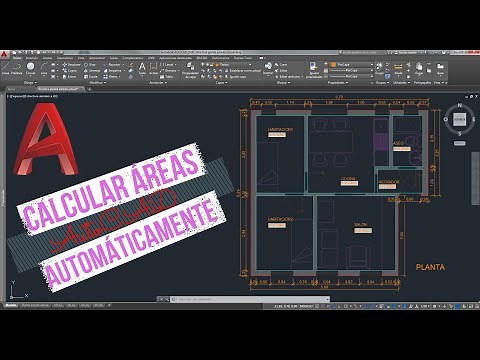The image size is (480, 360).
Task: Select the Línea draw tool
Action: click(5, 68)
